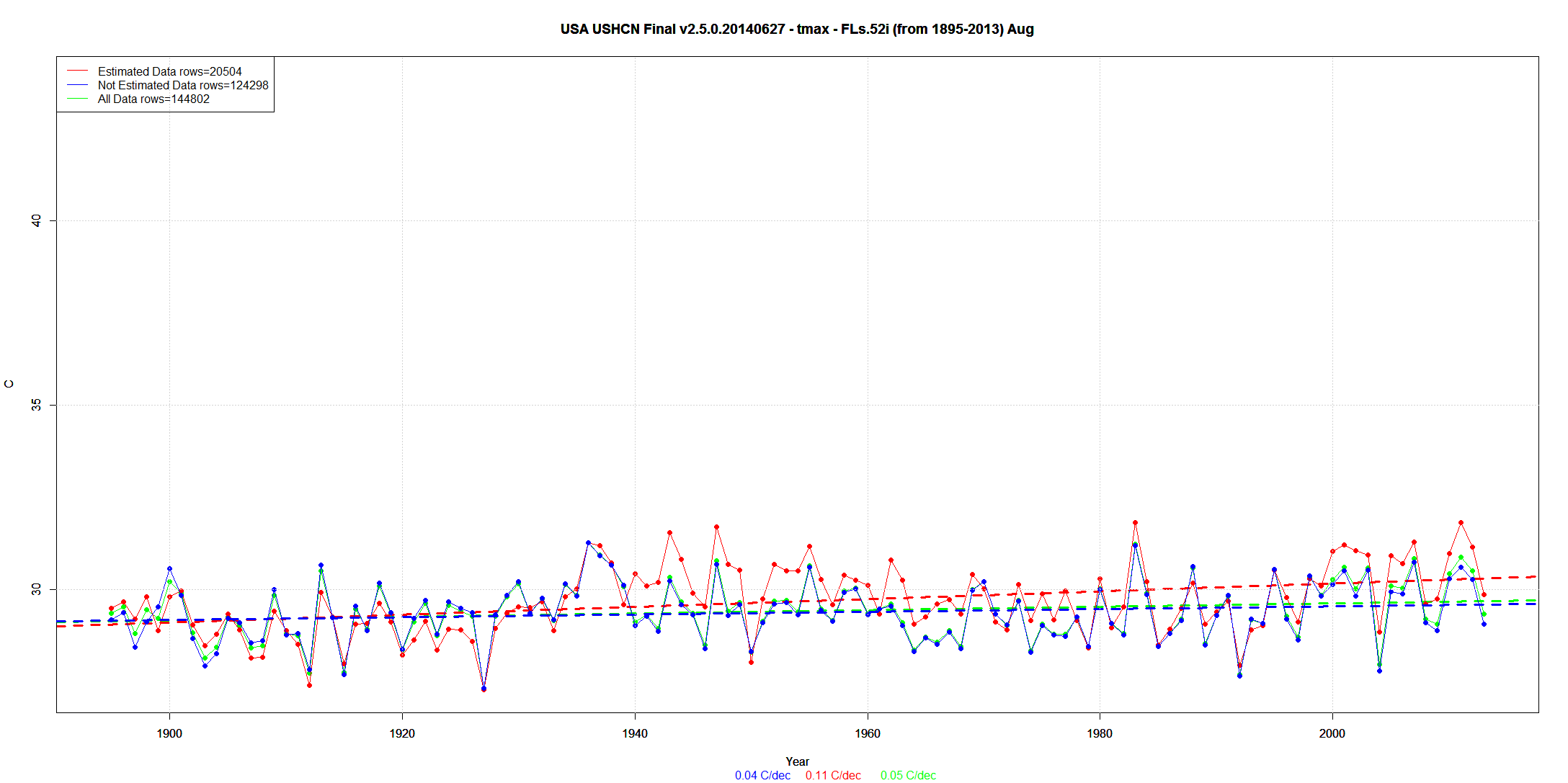Screen dimensions: 1568x783
Task: Click the 1960 x-axis tick label
Action: tap(867, 733)
